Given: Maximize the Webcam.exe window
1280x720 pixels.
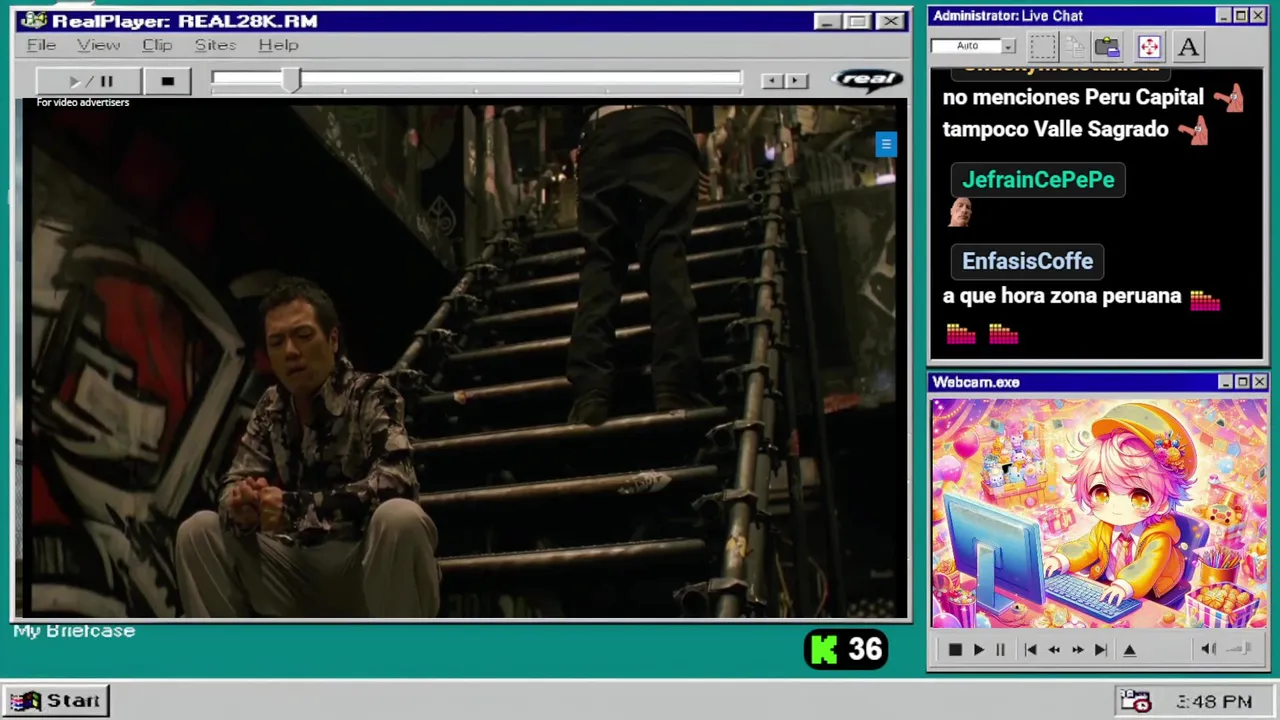Looking at the screenshot, I should click(x=1242, y=382).
